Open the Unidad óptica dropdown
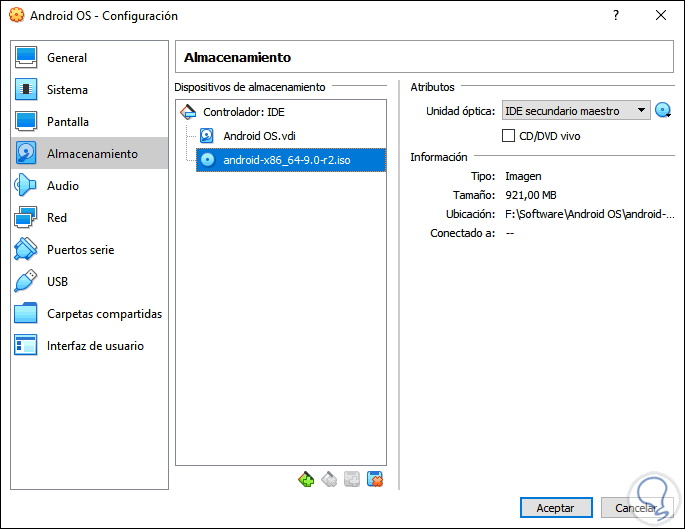This screenshot has height=529, width=685. pyautogui.click(x=576, y=111)
